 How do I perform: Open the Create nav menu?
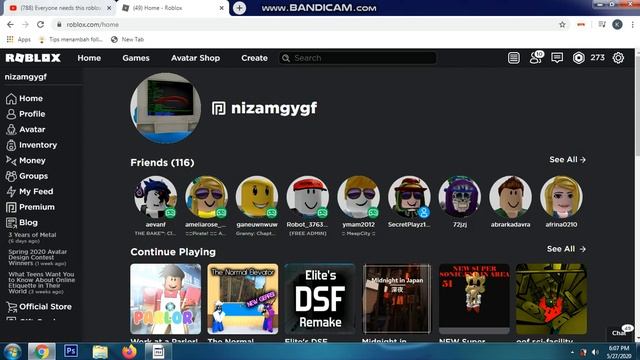click(254, 58)
